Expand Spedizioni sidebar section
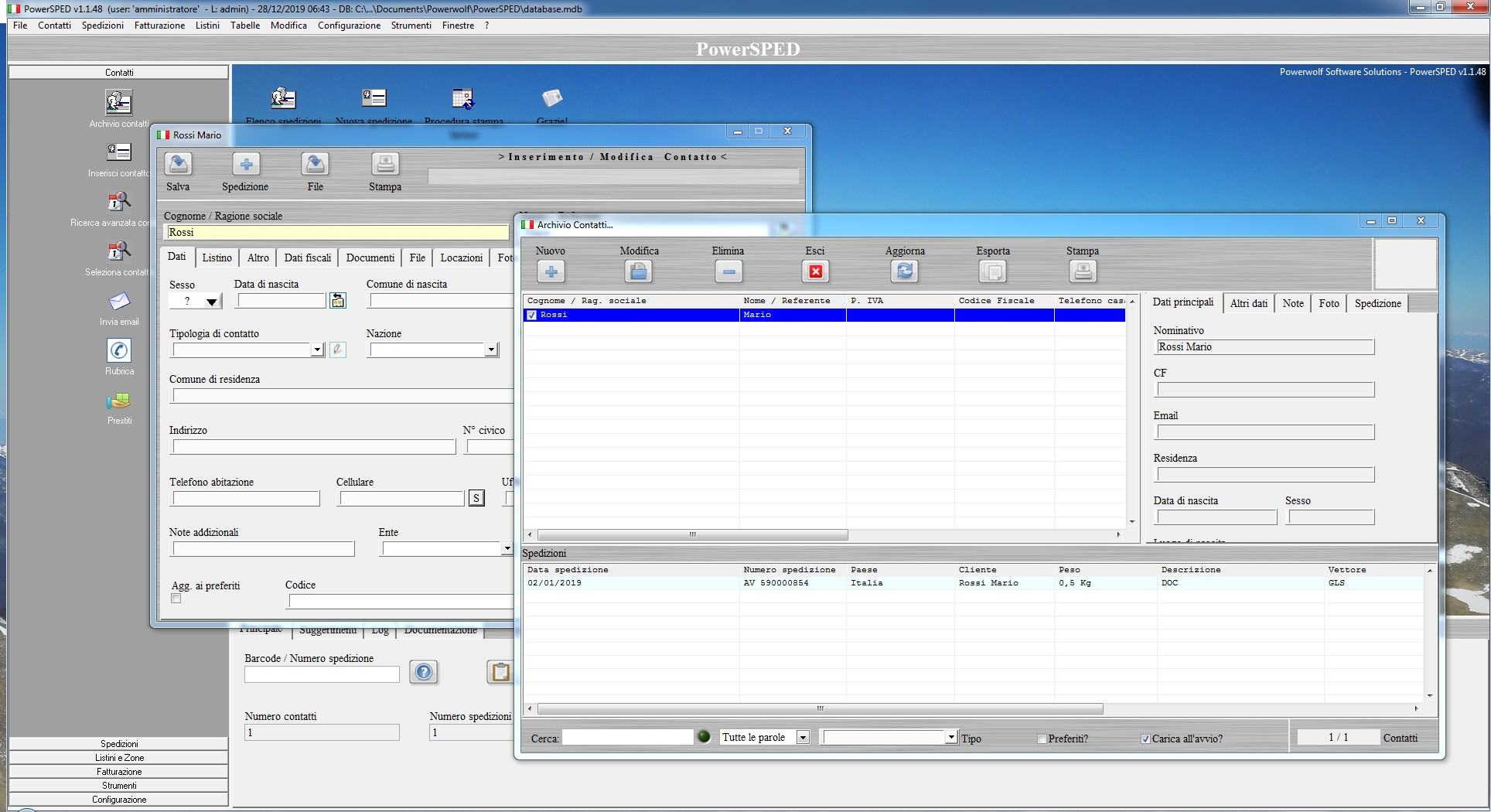The height and width of the screenshot is (812, 1491). (x=119, y=744)
